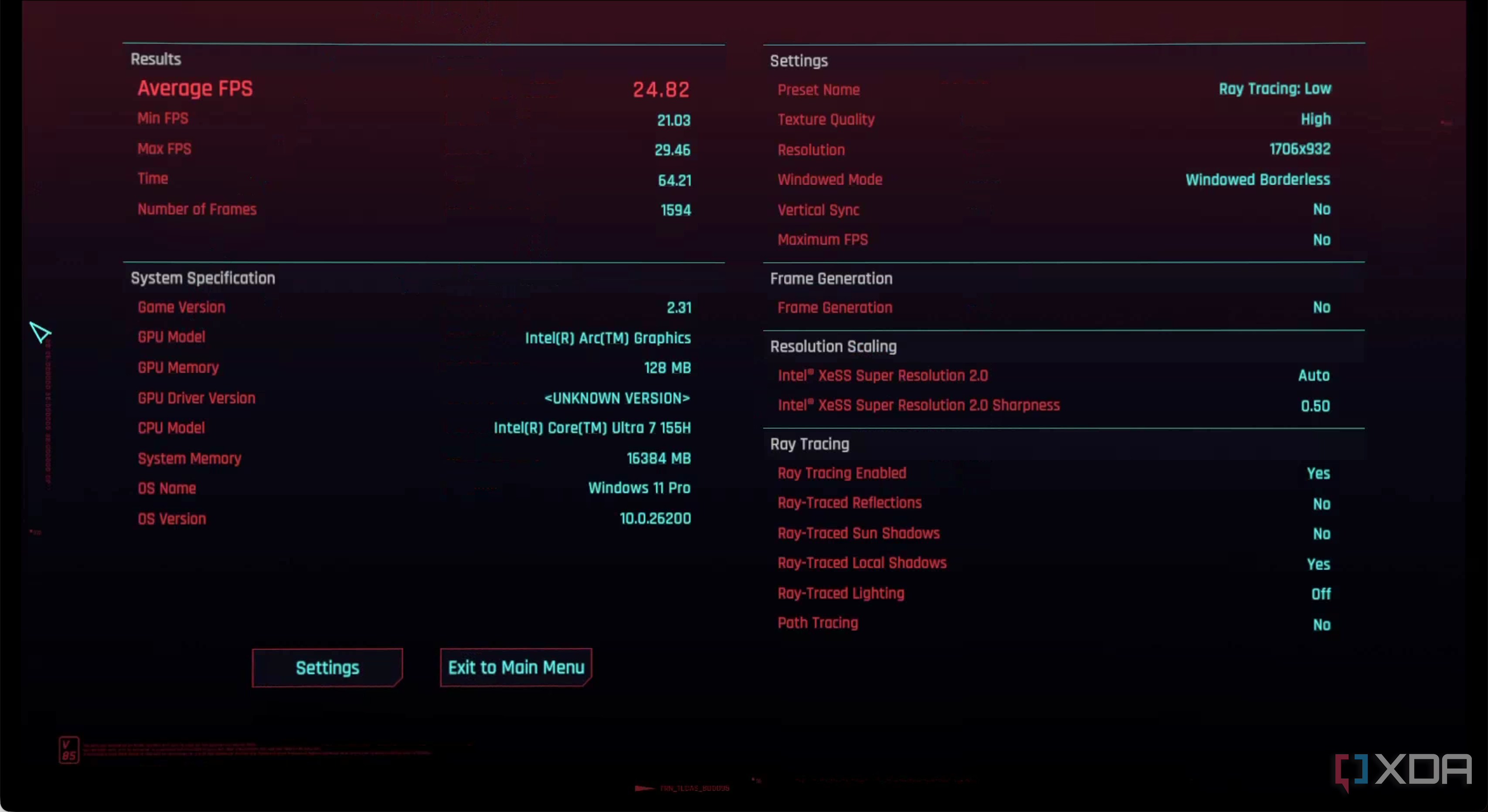The image size is (1488, 812).
Task: Click the Frame Generation section heading
Action: [831, 278]
